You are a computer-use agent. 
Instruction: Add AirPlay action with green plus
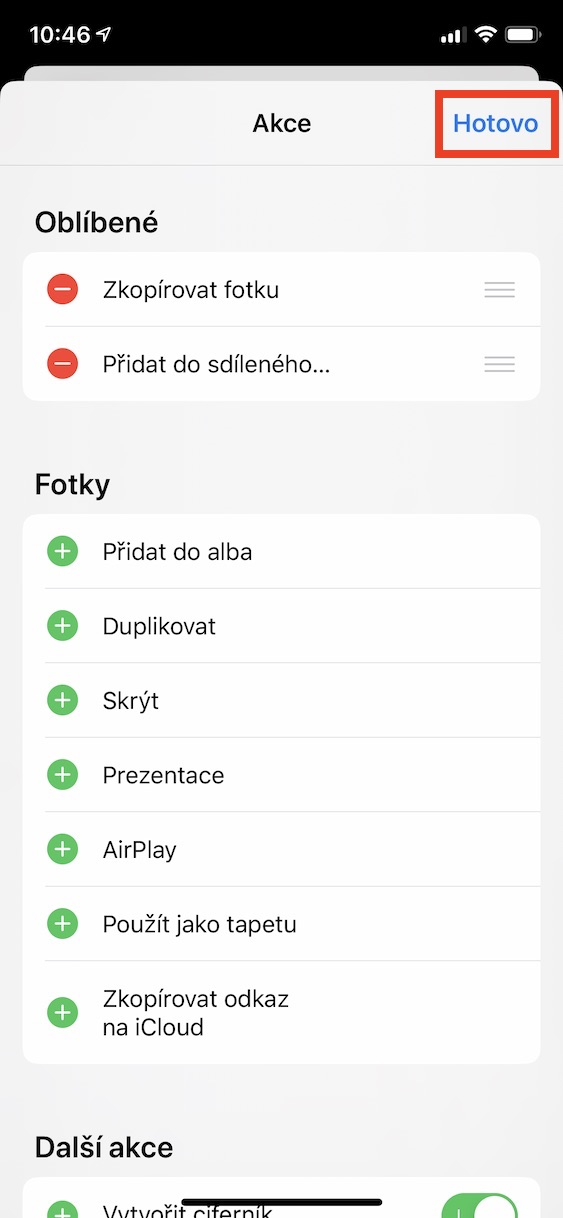(62, 849)
